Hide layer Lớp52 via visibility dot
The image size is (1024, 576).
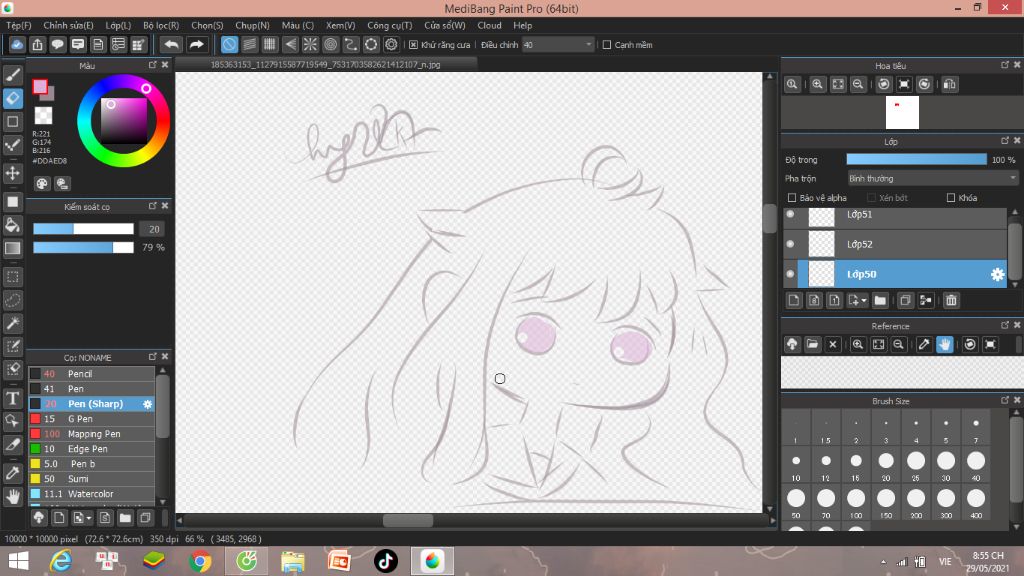point(790,244)
